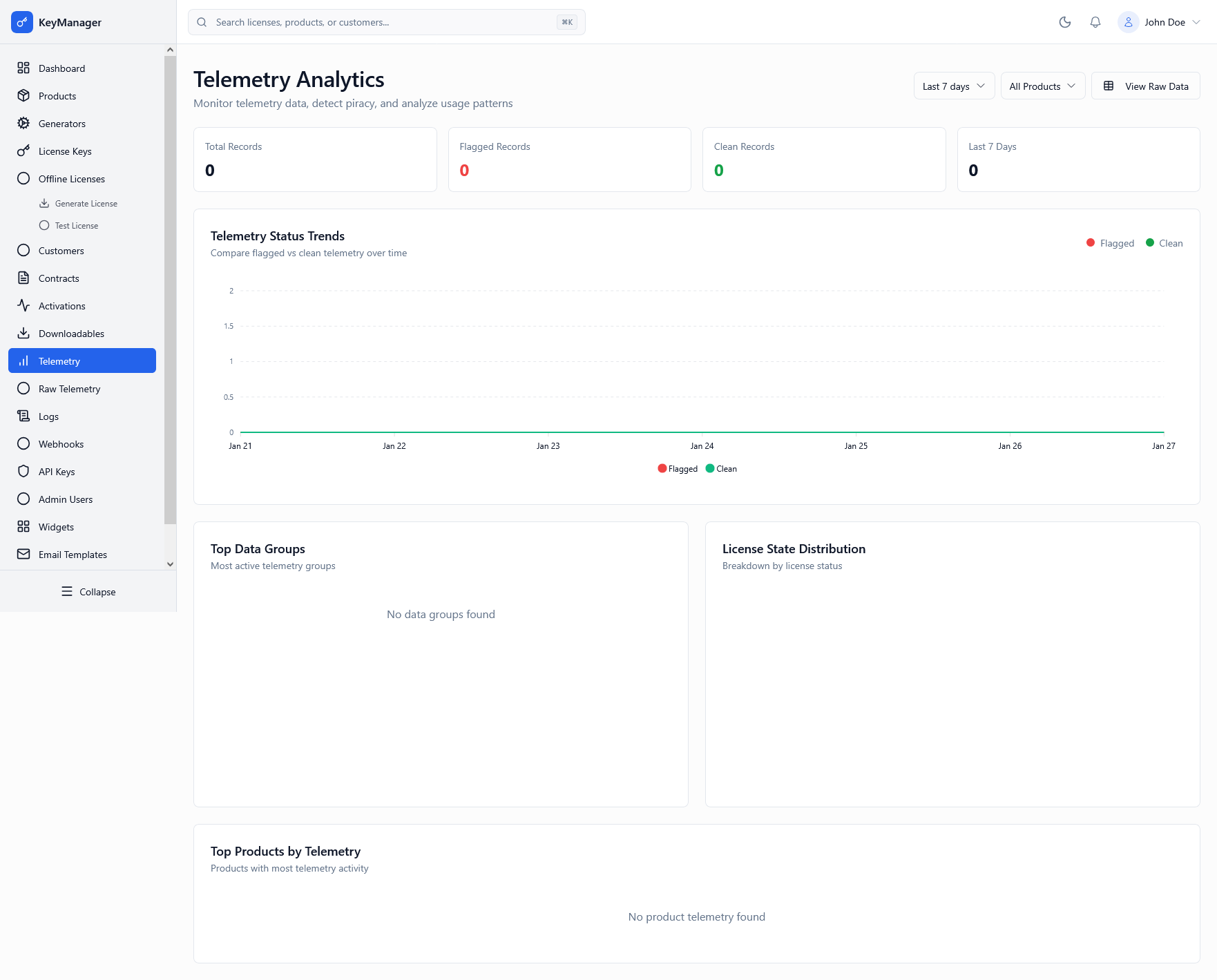Open the Activations view

click(61, 305)
